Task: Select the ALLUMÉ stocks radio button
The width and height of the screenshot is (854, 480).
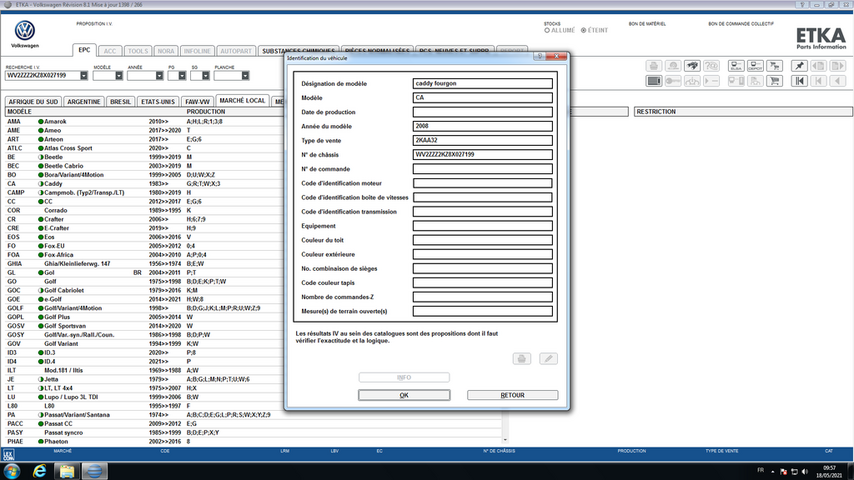Action: [547, 31]
